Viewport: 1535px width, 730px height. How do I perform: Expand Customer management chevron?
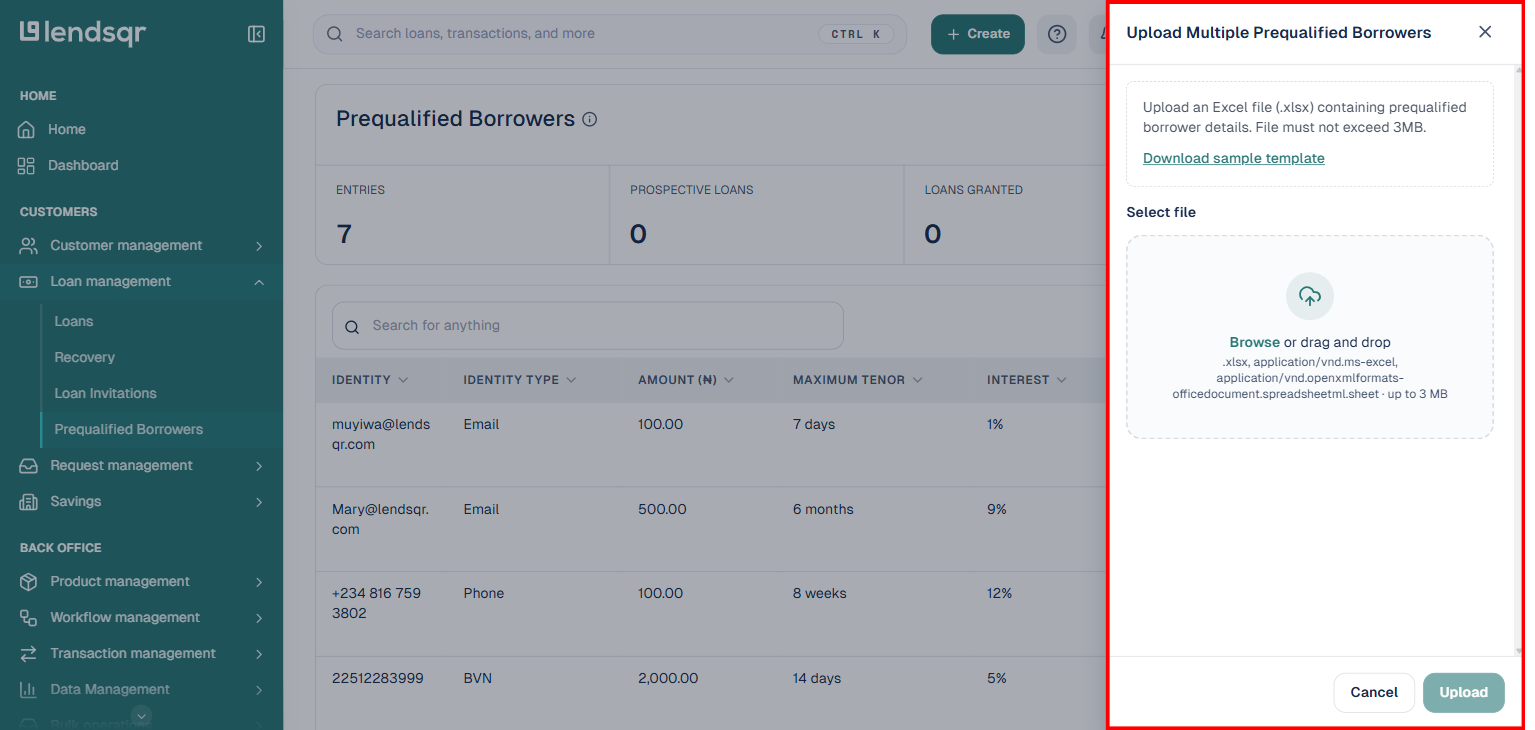click(259, 245)
